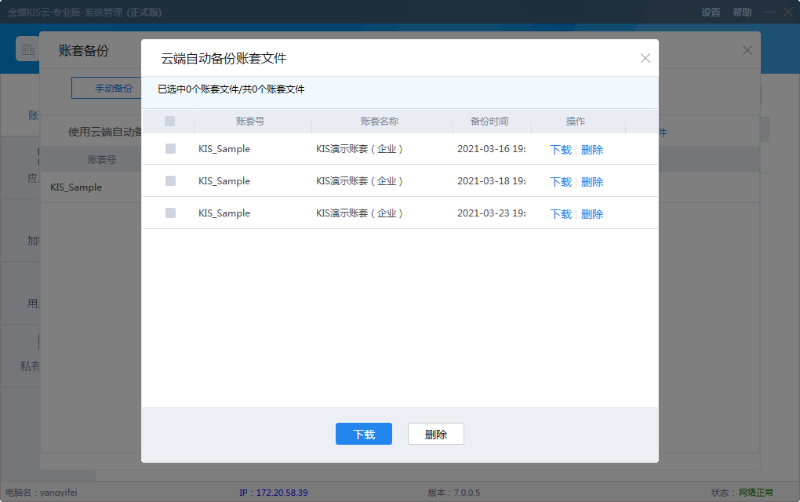Open the 帮助 menu in the title bar

(742, 12)
